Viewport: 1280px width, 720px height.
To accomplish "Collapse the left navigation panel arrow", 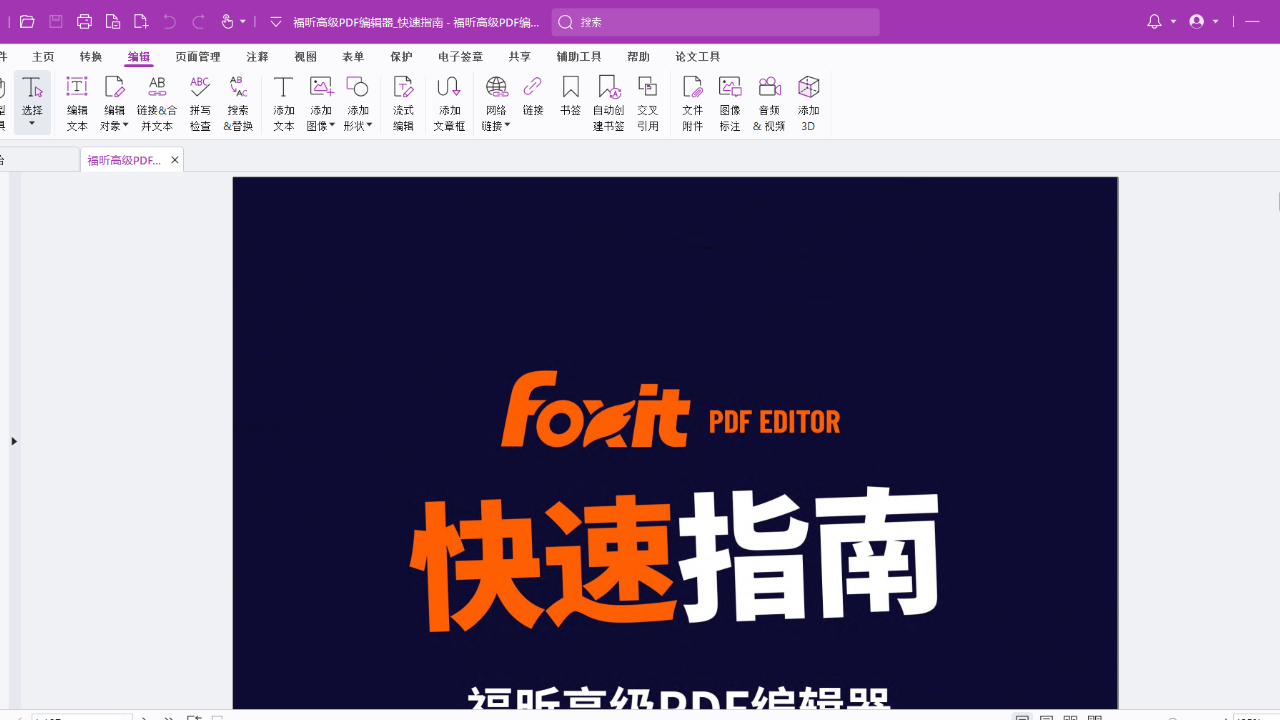I will (x=15, y=440).
